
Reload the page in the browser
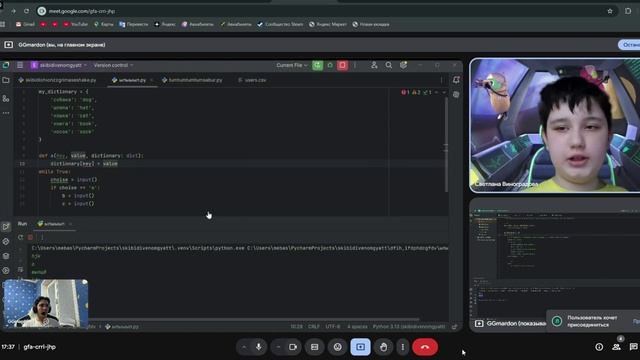(x=27, y=11)
